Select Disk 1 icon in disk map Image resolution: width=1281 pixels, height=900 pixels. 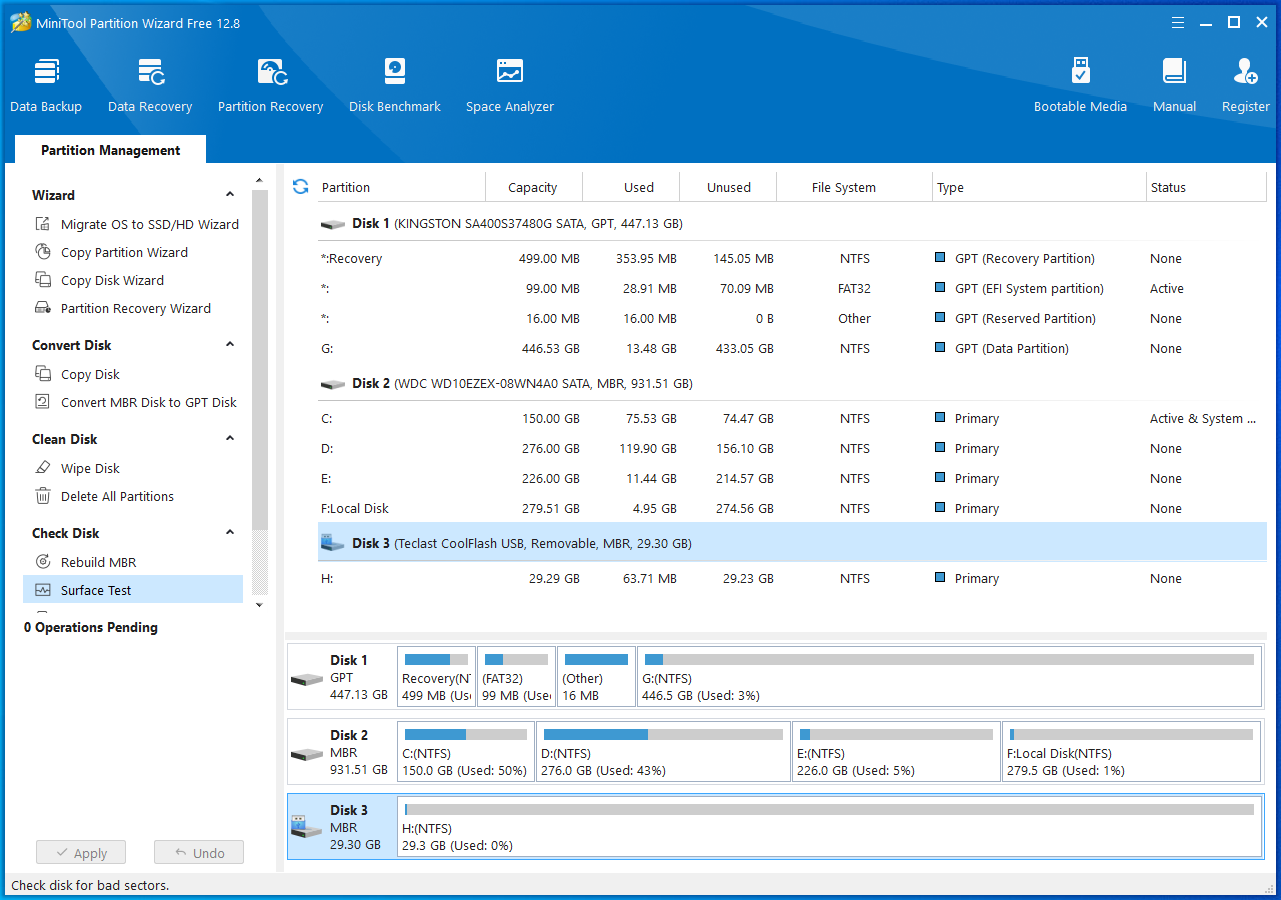coord(307,679)
